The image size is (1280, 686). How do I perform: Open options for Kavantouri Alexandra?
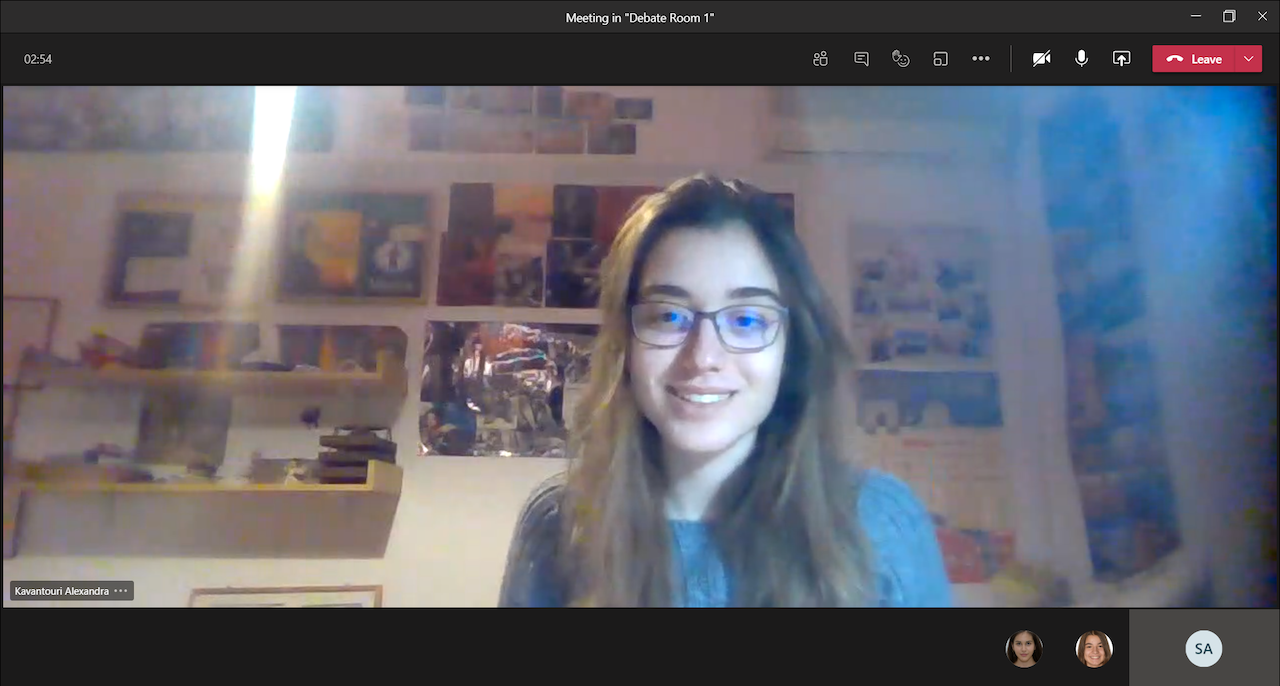point(121,591)
